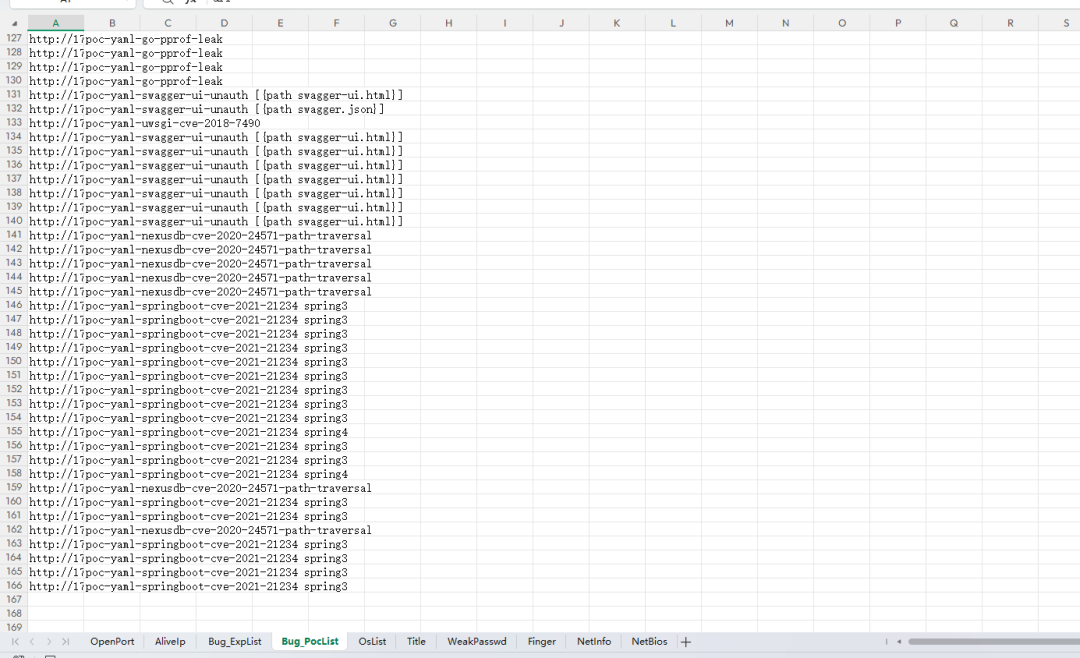
Task: Select column S header
Action: click(x=1066, y=23)
